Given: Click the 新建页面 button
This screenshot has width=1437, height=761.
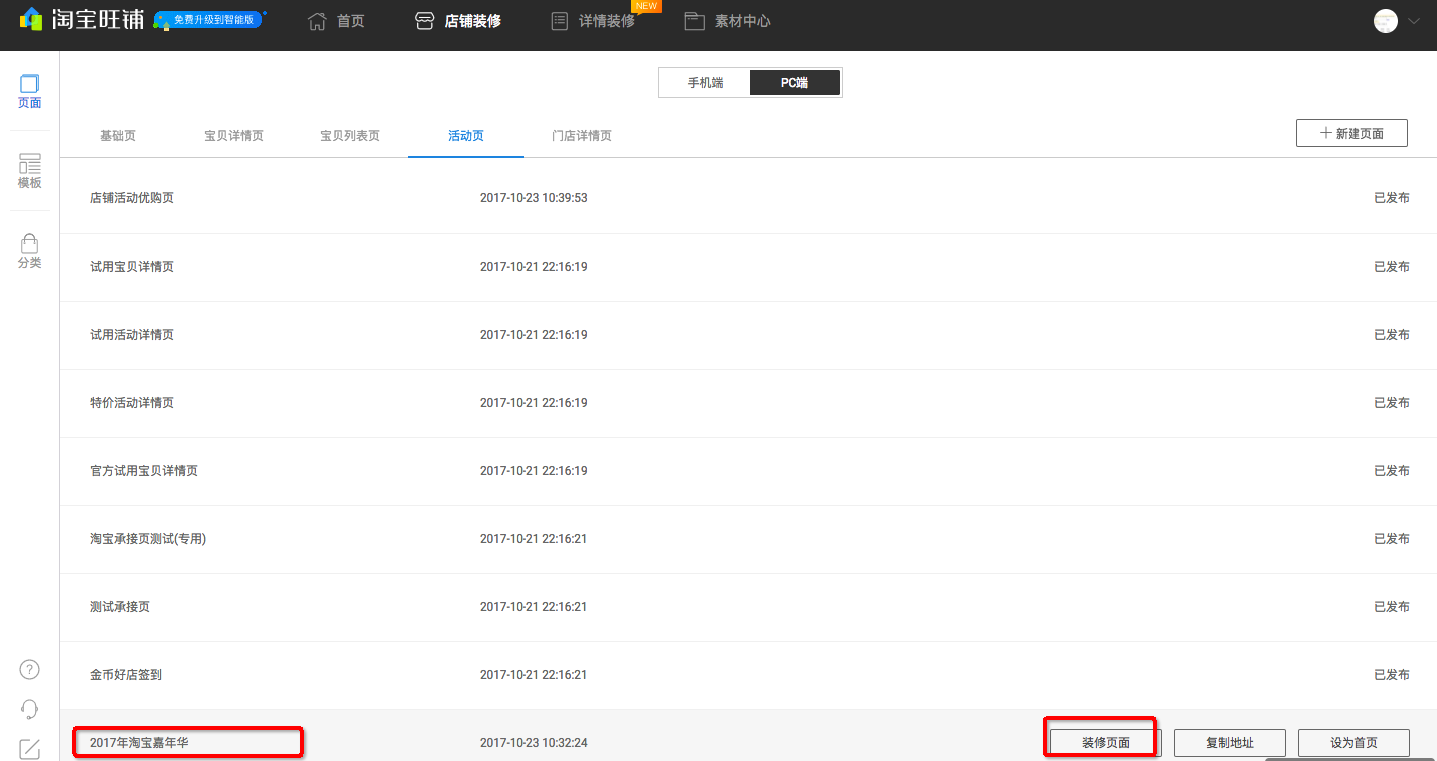Looking at the screenshot, I should pos(1352,133).
